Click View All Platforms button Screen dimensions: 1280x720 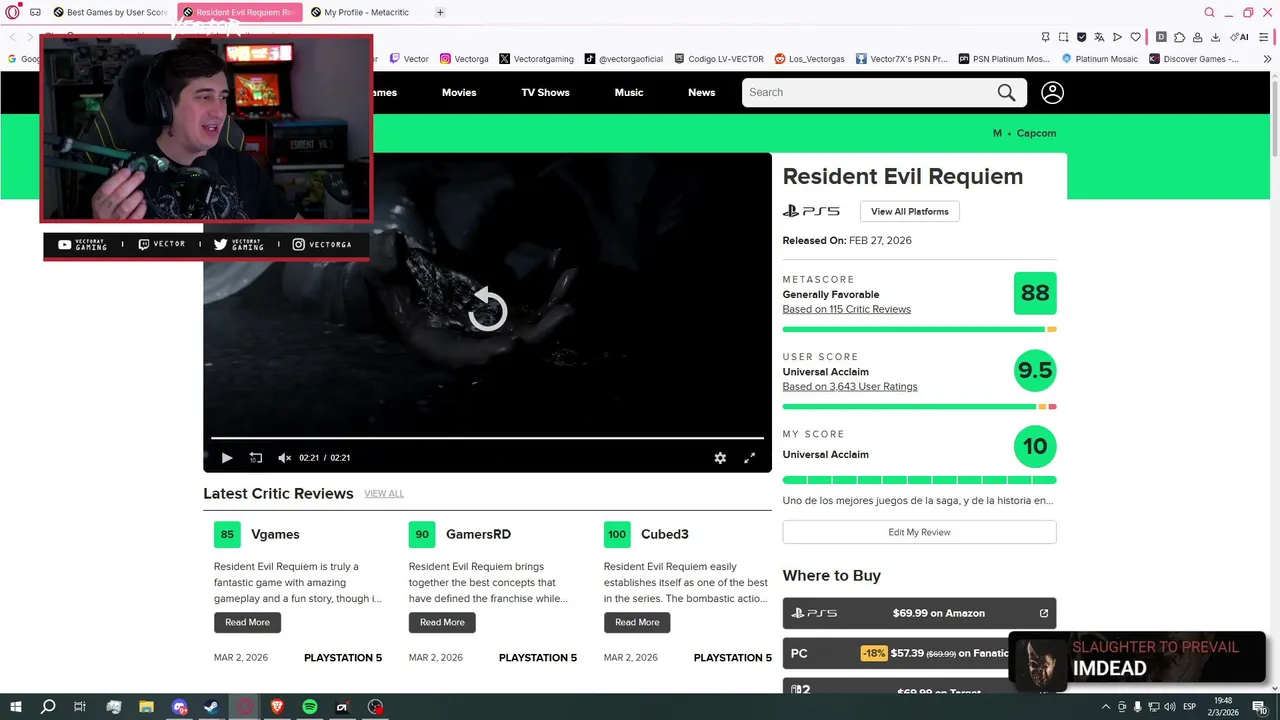[910, 212]
